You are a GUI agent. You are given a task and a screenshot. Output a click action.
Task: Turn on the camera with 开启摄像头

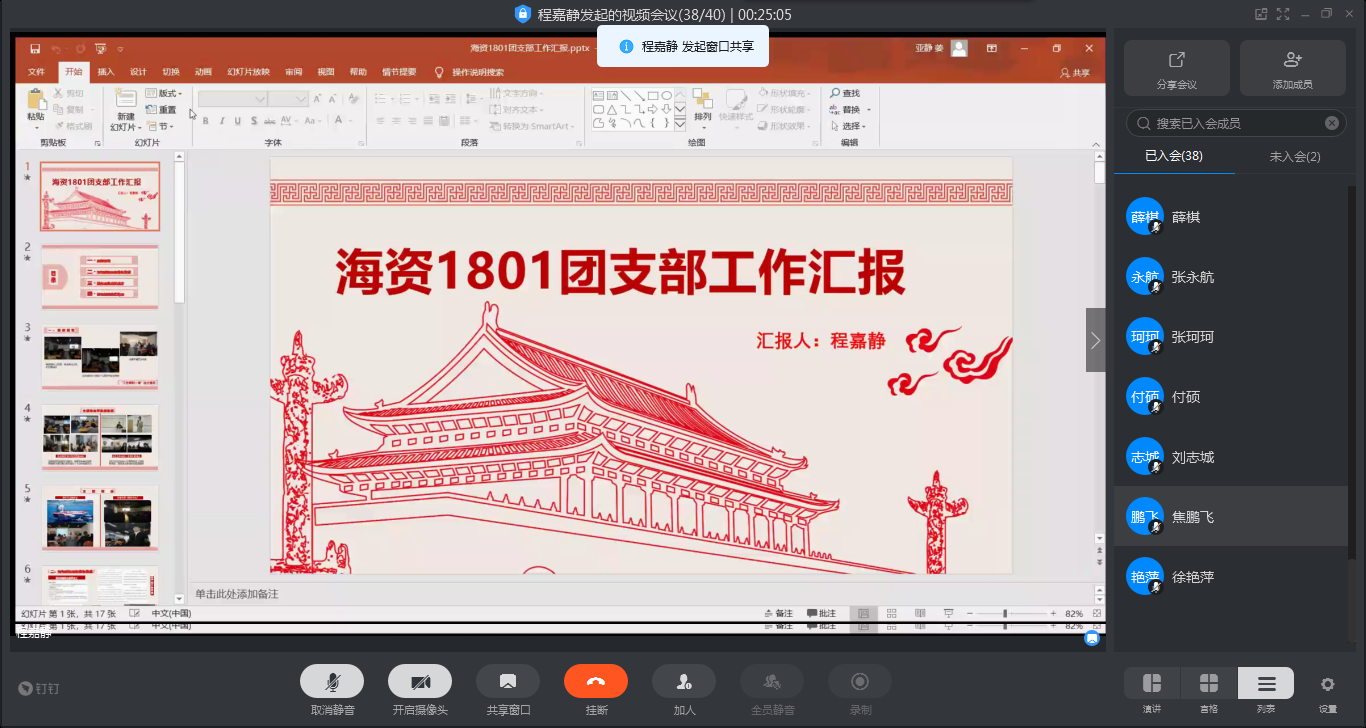click(x=419, y=682)
